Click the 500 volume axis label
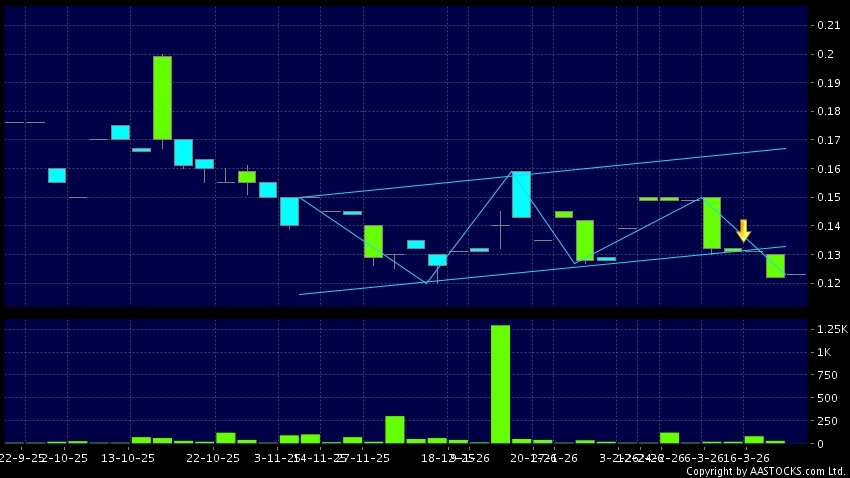The width and height of the screenshot is (850, 478). (x=826, y=398)
